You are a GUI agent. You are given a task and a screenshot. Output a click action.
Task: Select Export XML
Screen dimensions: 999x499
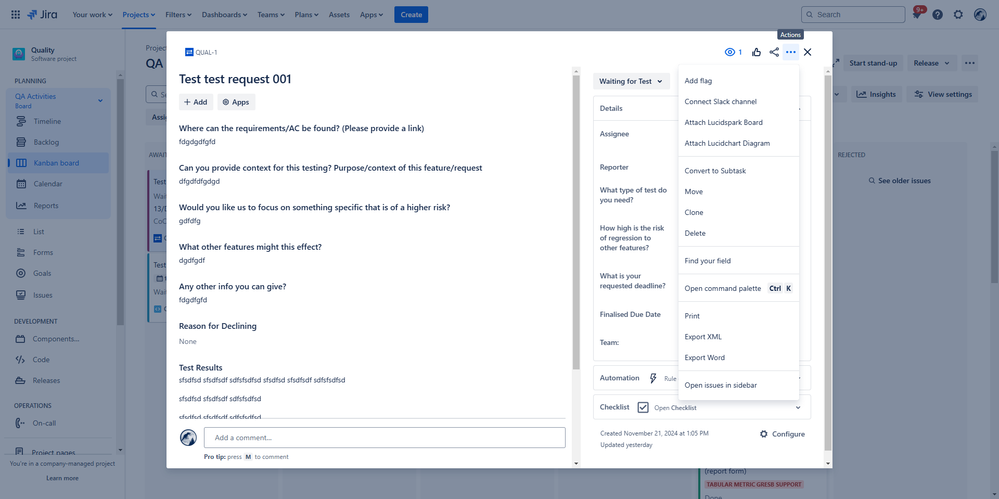point(738,336)
